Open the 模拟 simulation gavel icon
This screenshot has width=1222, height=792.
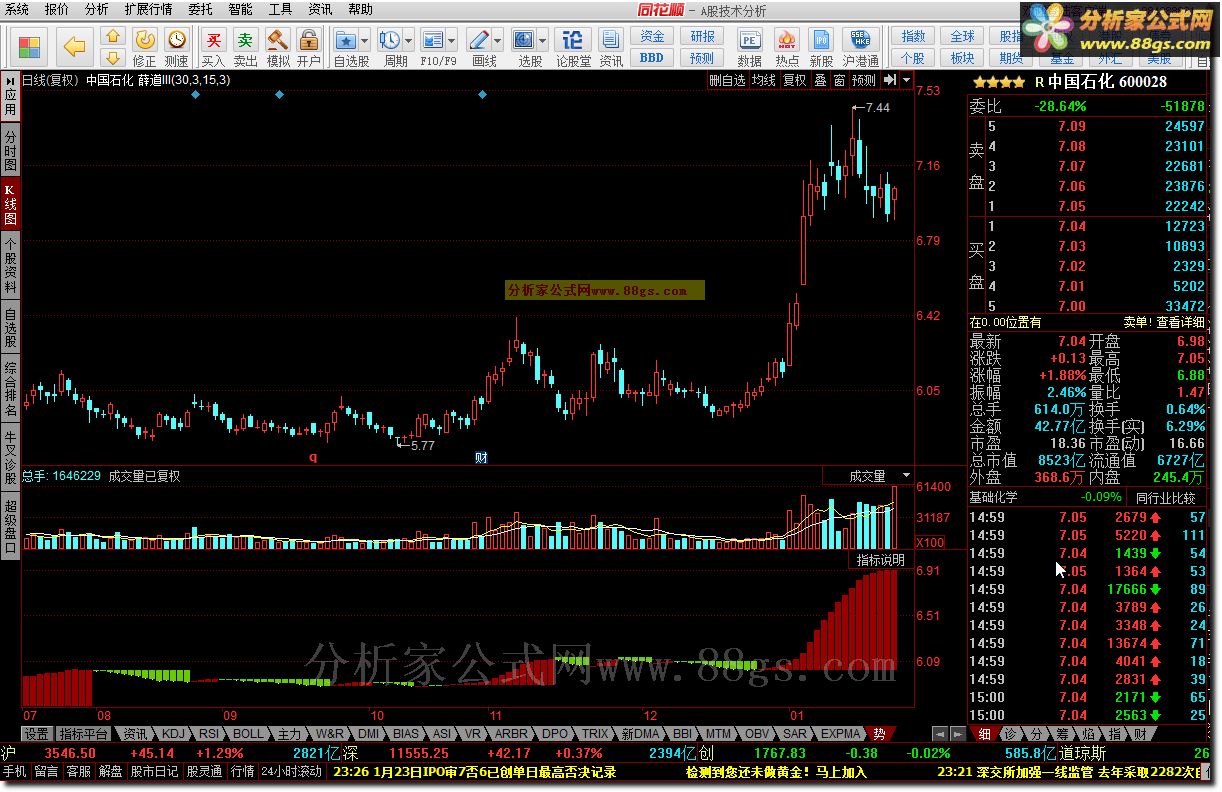277,46
